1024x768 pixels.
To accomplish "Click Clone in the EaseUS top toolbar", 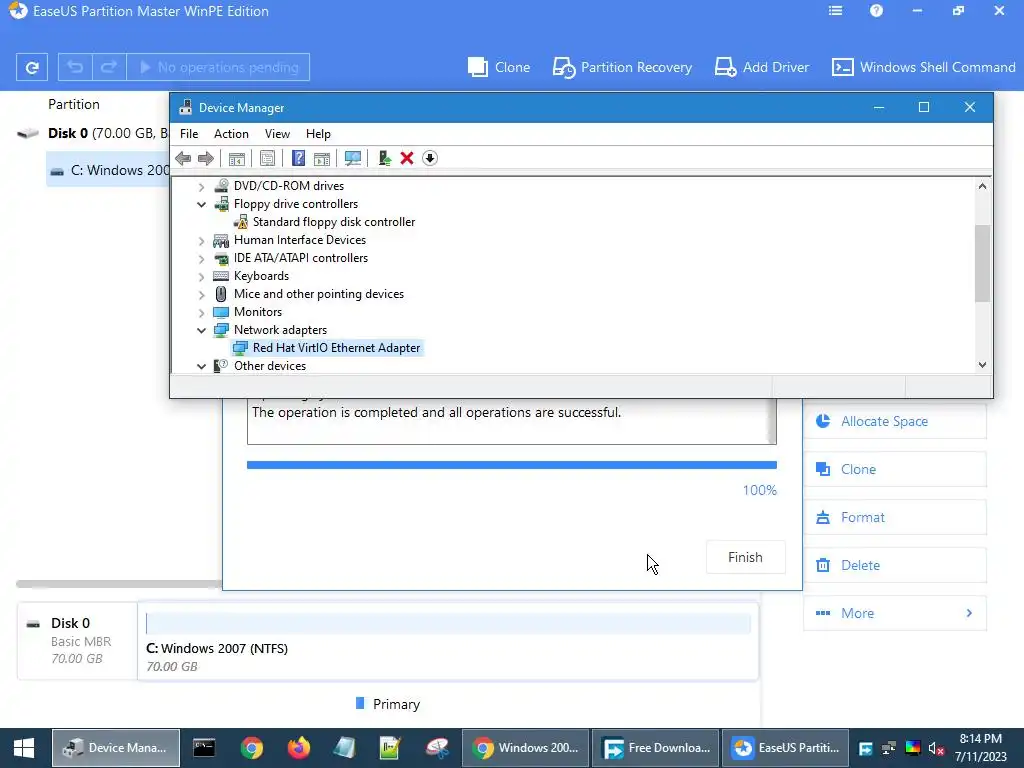I will (499, 67).
